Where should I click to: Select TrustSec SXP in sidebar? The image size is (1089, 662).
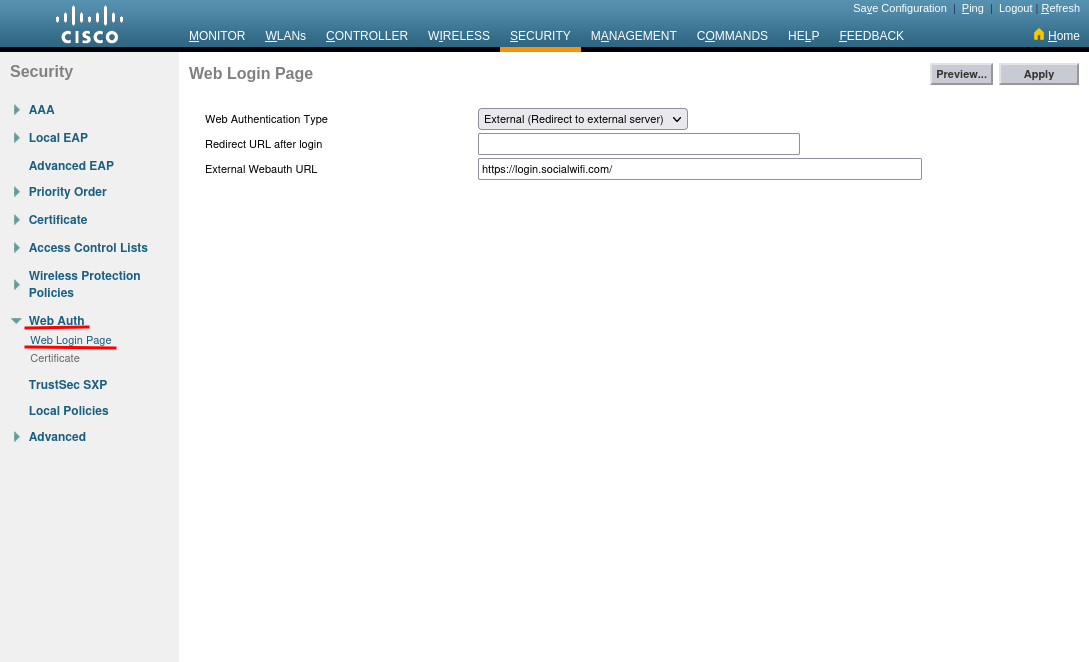click(68, 385)
